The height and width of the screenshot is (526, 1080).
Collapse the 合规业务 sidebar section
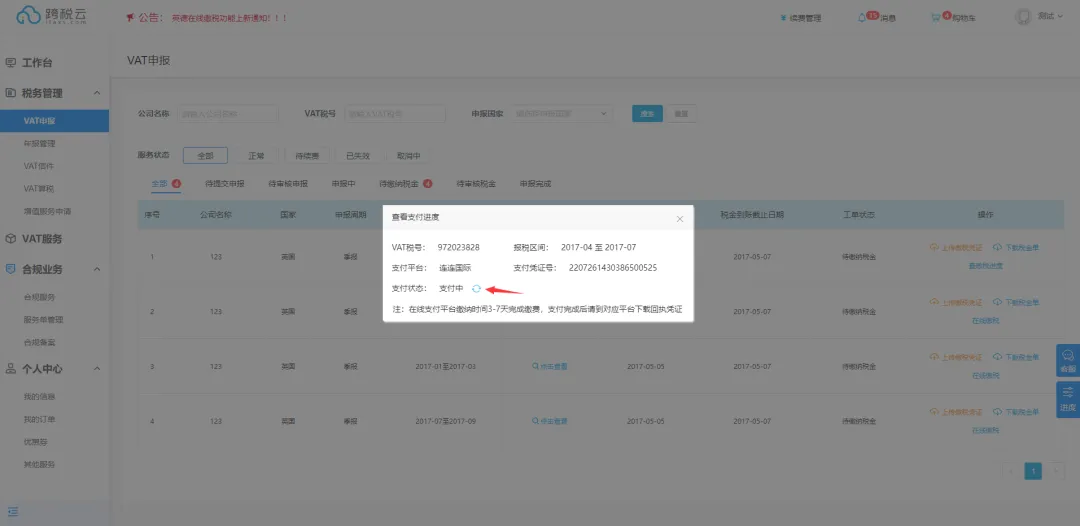[x=97, y=269]
